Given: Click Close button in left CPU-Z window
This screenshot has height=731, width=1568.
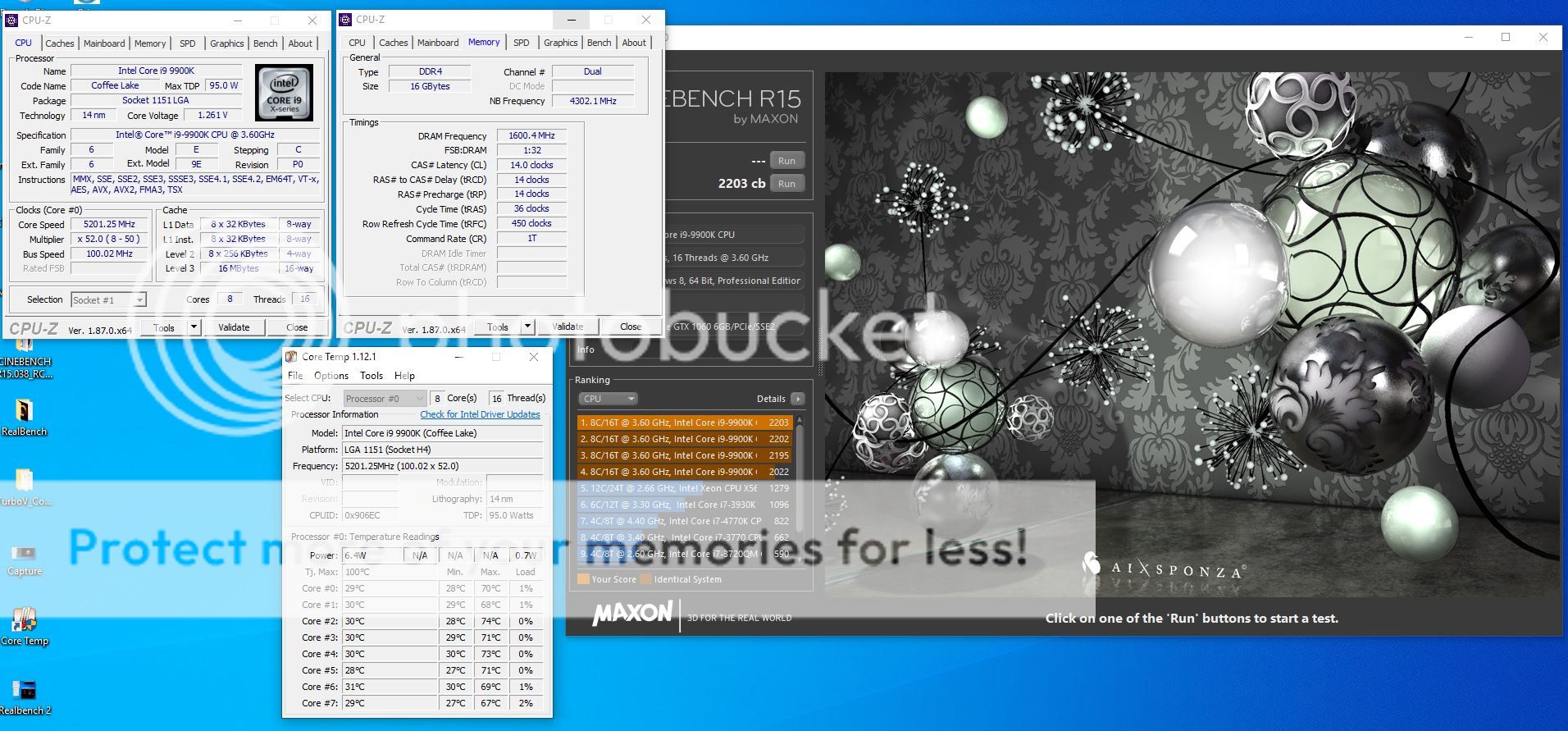Looking at the screenshot, I should (x=297, y=327).
